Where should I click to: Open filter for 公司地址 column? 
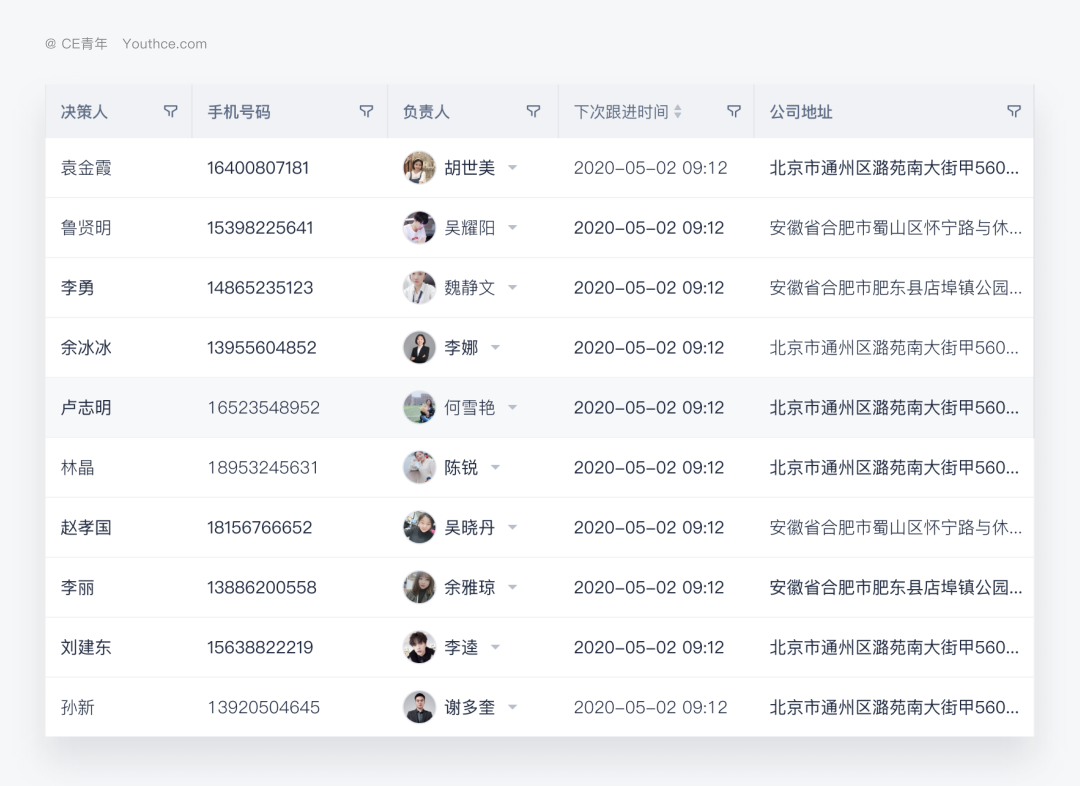coord(1013,112)
